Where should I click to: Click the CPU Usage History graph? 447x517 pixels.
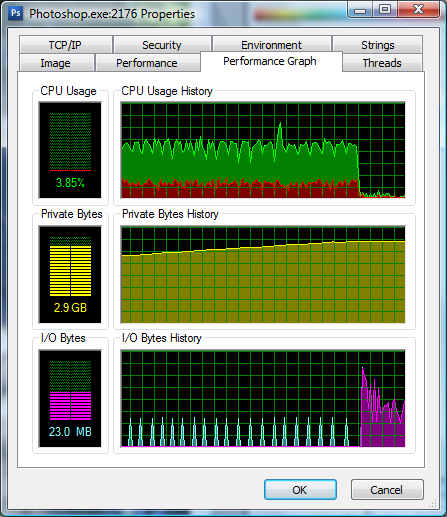(263, 150)
